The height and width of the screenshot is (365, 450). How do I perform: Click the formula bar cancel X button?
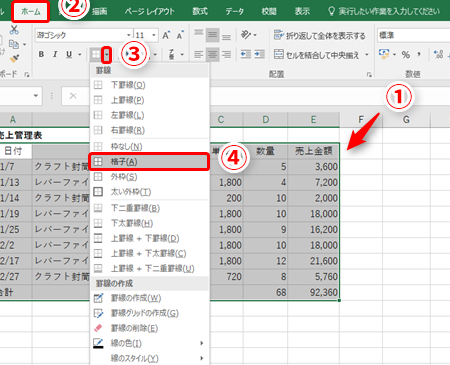[73, 96]
